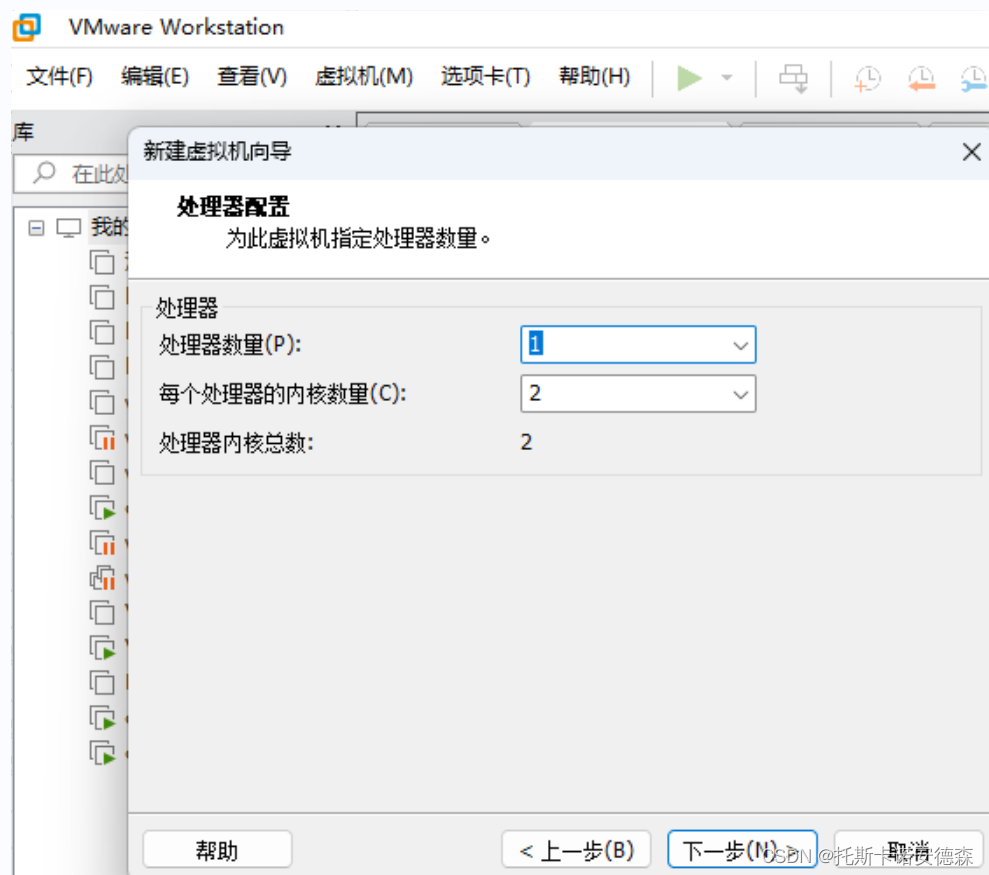This screenshot has height=875, width=989.
Task: Click the text 为此虚拟机指定处理器数量。
Action: [x=358, y=238]
